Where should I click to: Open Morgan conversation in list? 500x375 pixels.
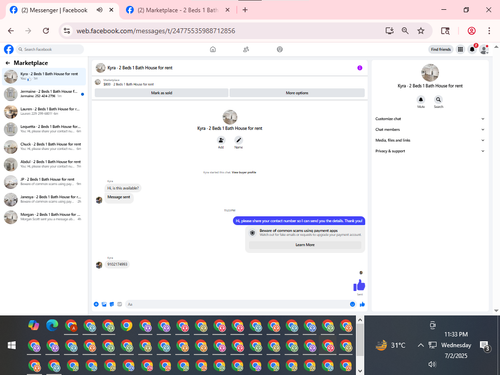coord(44,217)
